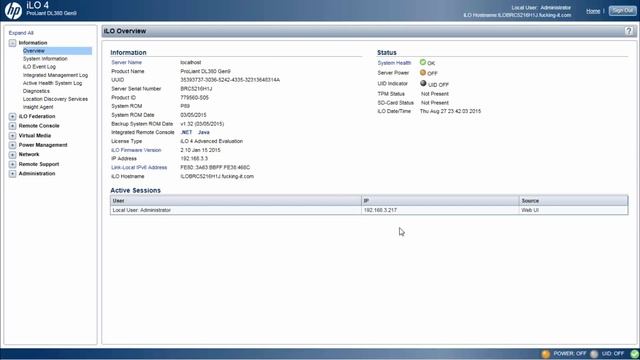Click the Administration label
The width and height of the screenshot is (640, 360).
37,173
